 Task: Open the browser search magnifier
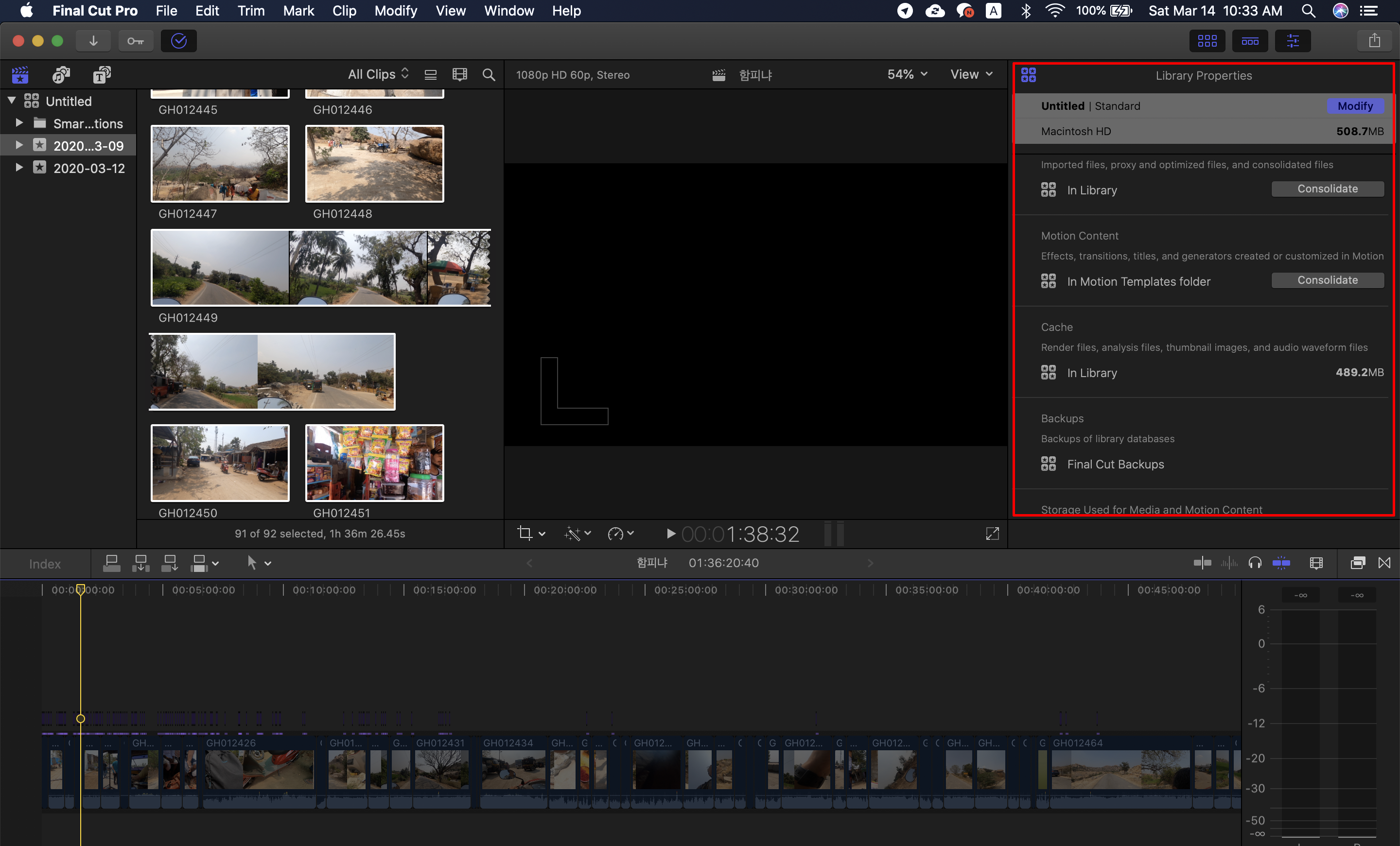(x=488, y=74)
